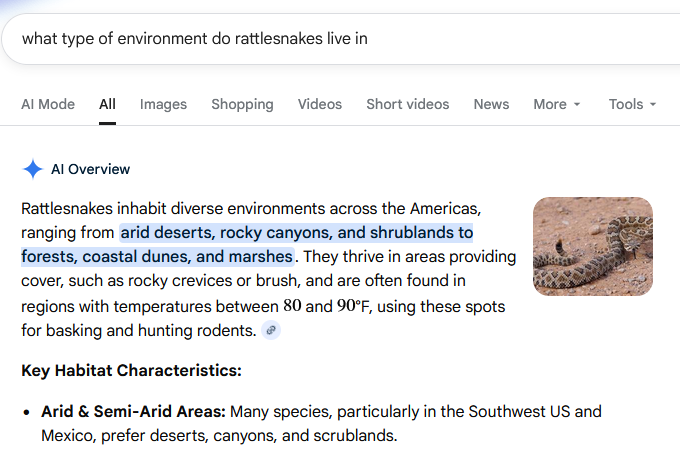View the News results tab
680x450 pixels.
[x=491, y=104]
